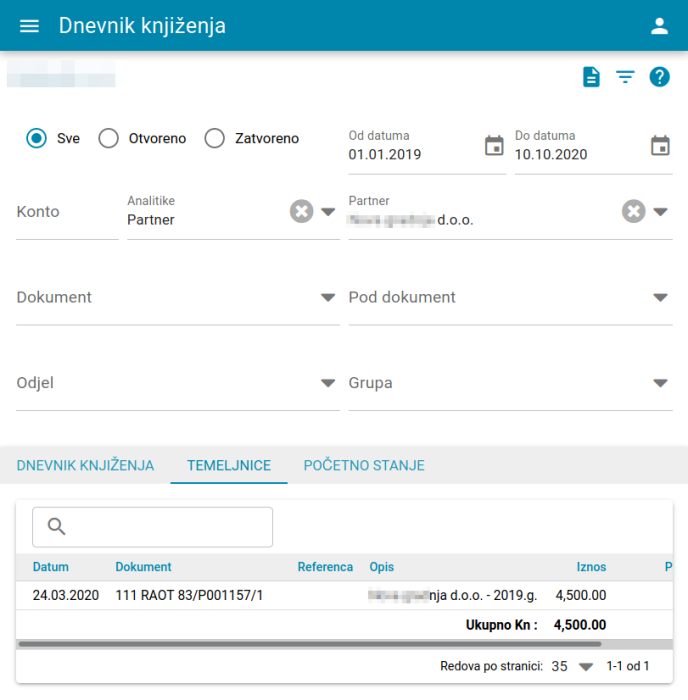Select the Zatvoreno radio button

point(215,138)
